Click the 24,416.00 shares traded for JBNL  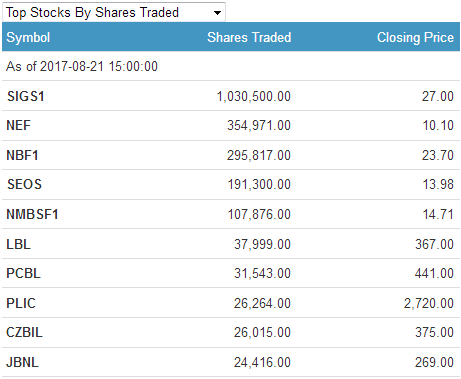tap(262, 362)
